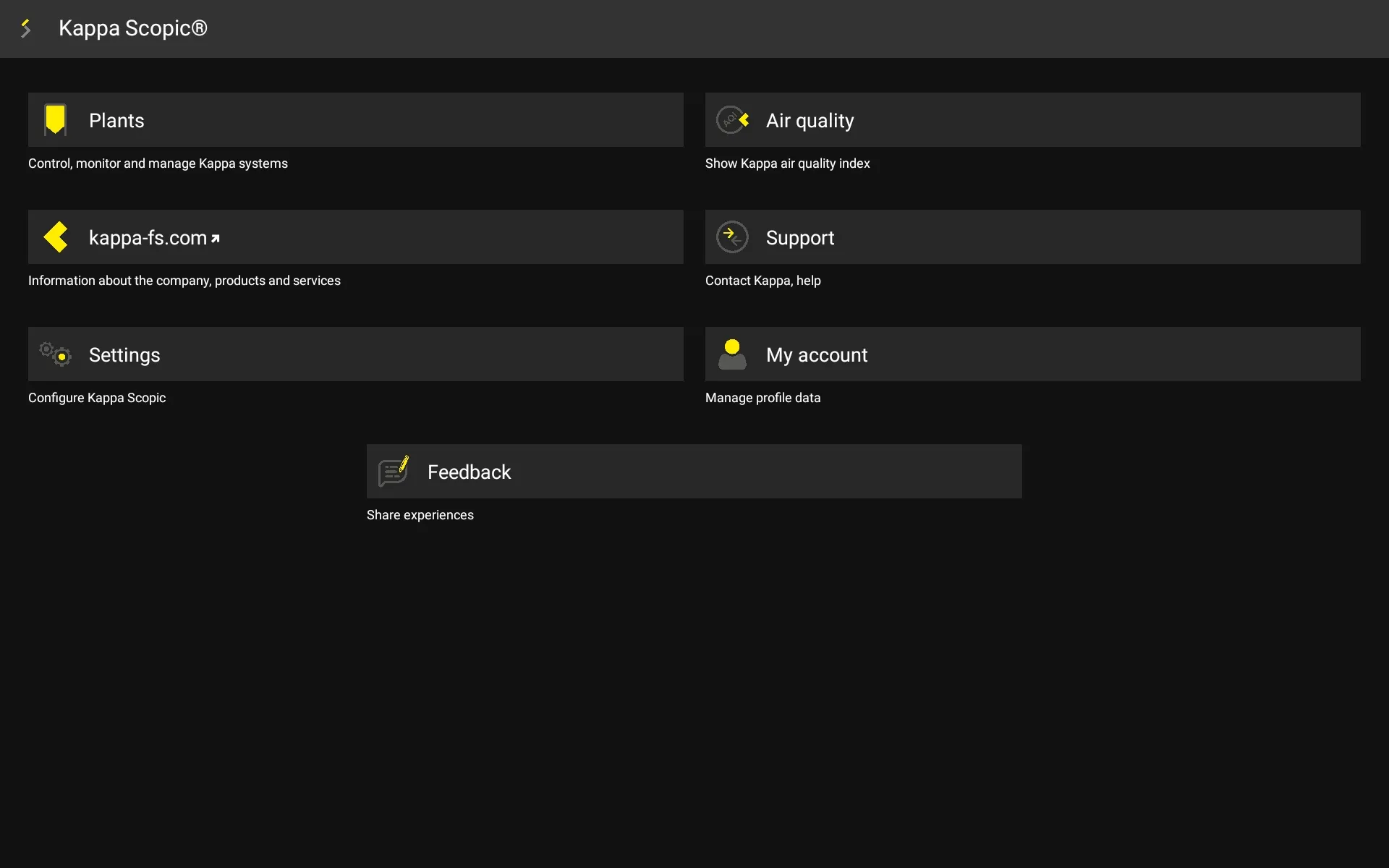
Task: Click the yellow kappa-fs.com diamond icon
Action: [56, 237]
